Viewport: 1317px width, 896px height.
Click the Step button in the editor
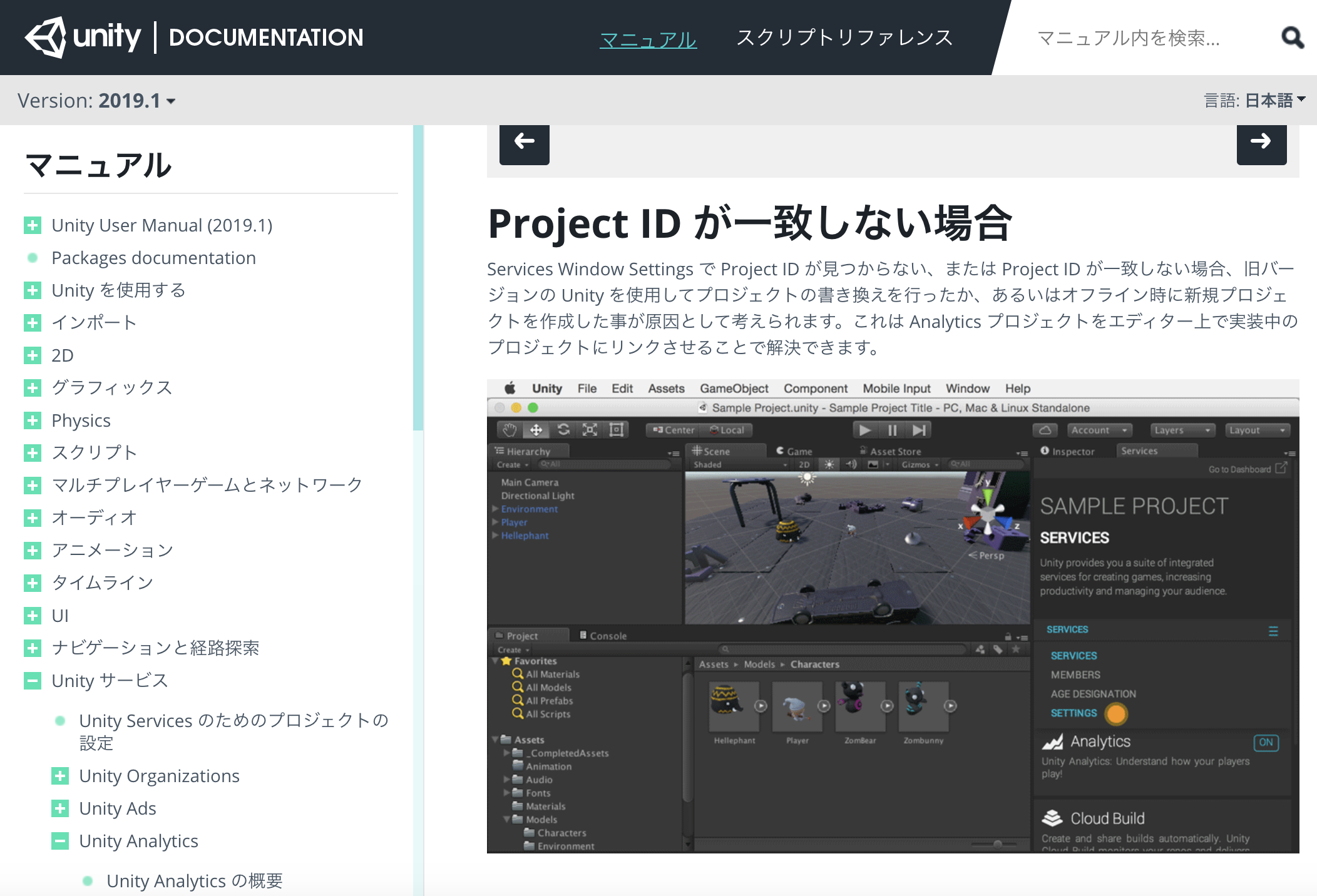(919, 430)
